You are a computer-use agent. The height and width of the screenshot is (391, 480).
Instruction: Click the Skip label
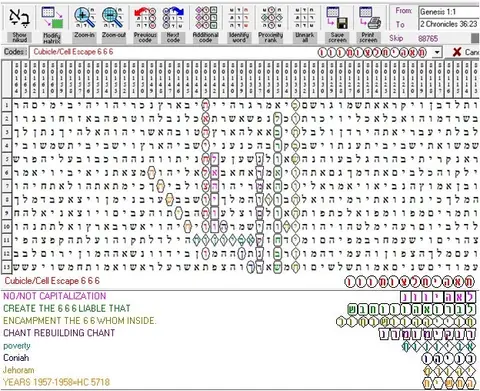click(x=396, y=38)
